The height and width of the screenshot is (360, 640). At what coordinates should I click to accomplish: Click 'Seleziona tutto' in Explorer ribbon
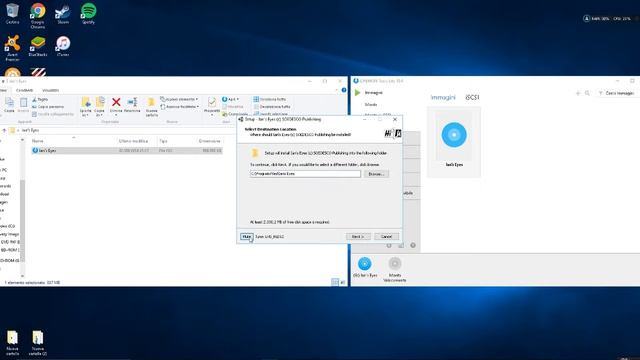pos(269,99)
